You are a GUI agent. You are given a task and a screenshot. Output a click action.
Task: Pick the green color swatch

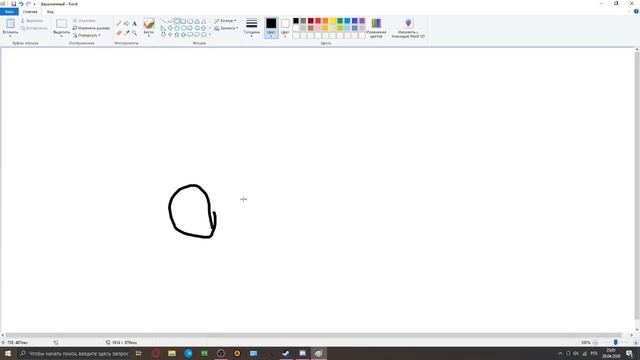click(x=340, y=21)
